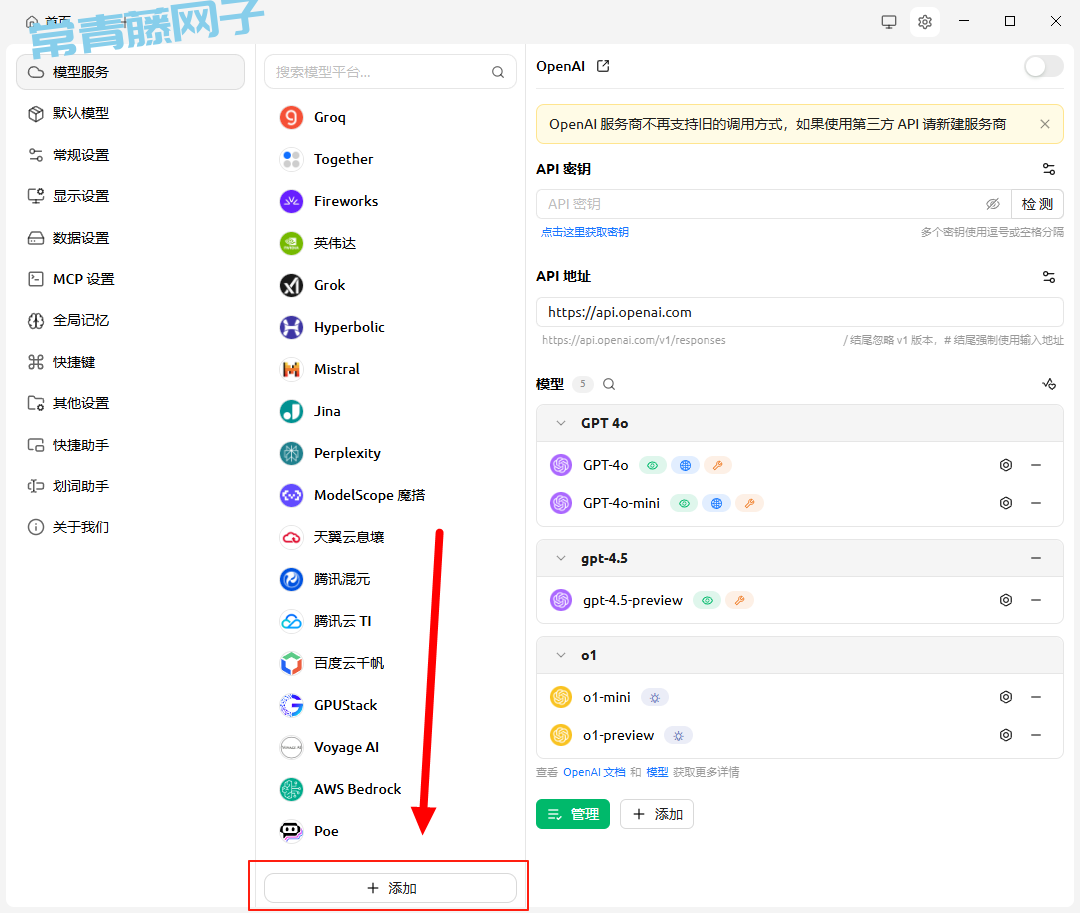This screenshot has height=913, width=1080.
Task: Select the Groq provider
Action: pos(391,118)
